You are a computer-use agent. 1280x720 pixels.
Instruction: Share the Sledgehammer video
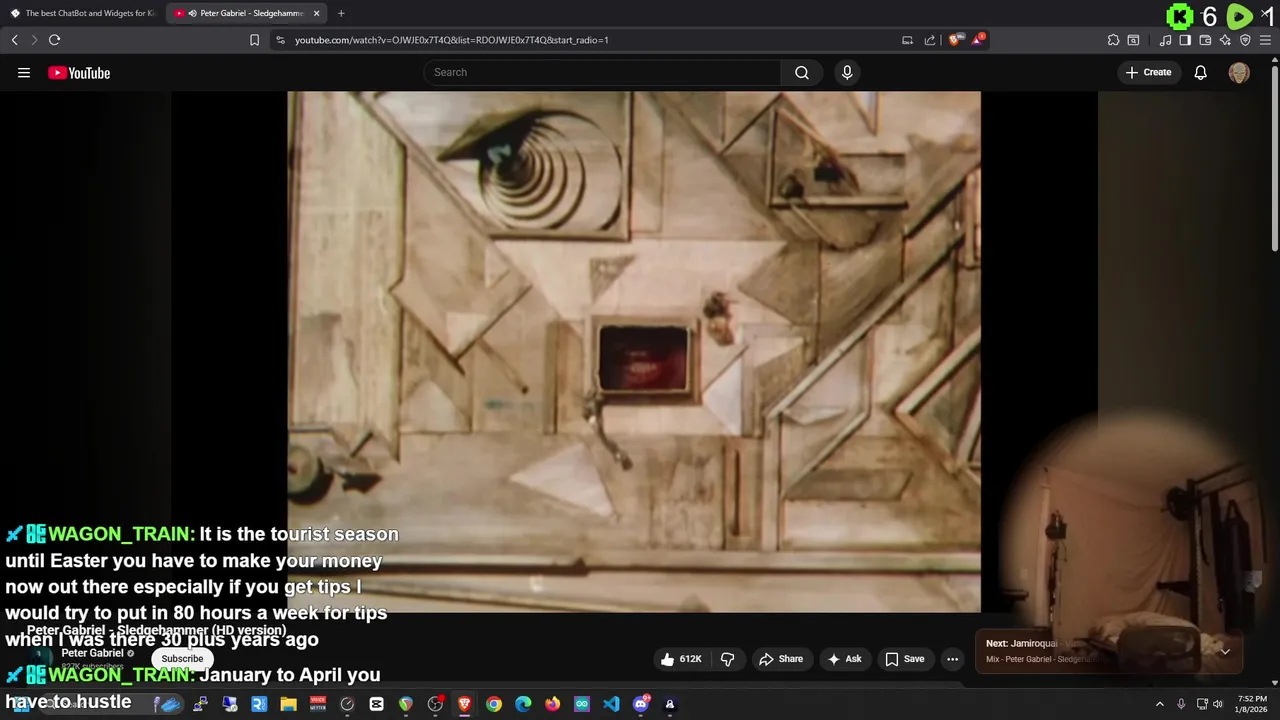pyautogui.click(x=781, y=659)
